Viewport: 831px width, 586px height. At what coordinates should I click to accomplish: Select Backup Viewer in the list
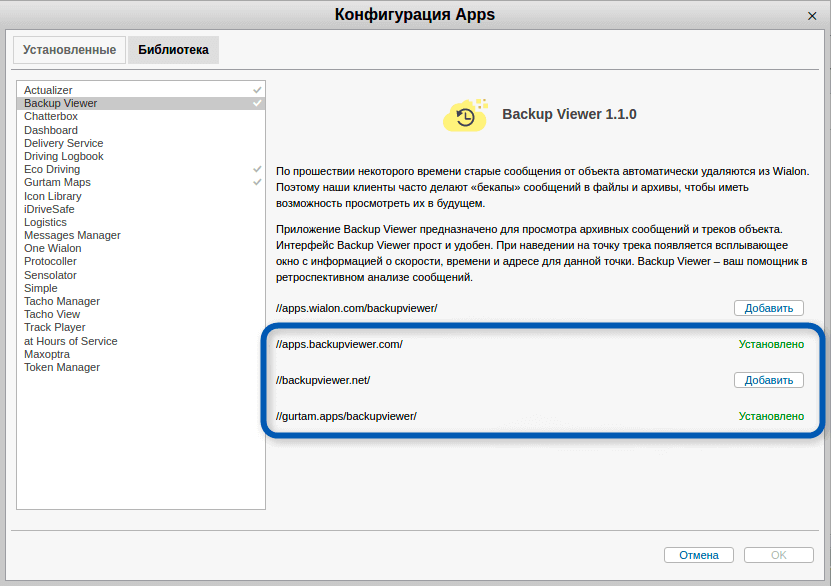[x=141, y=103]
